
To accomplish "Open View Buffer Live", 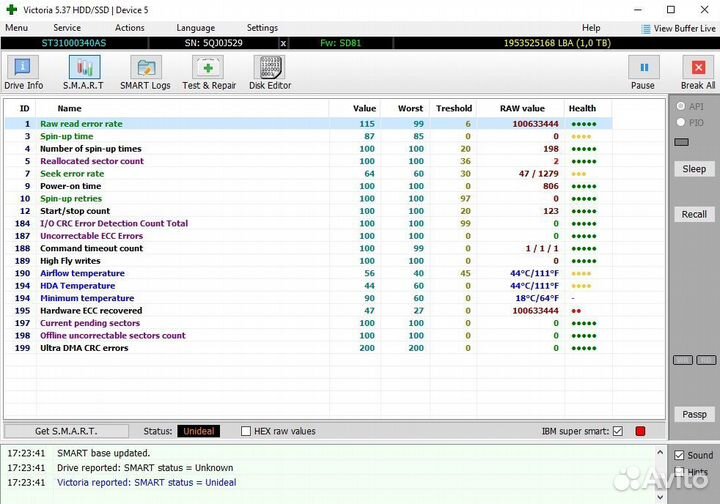I will [x=677, y=28].
